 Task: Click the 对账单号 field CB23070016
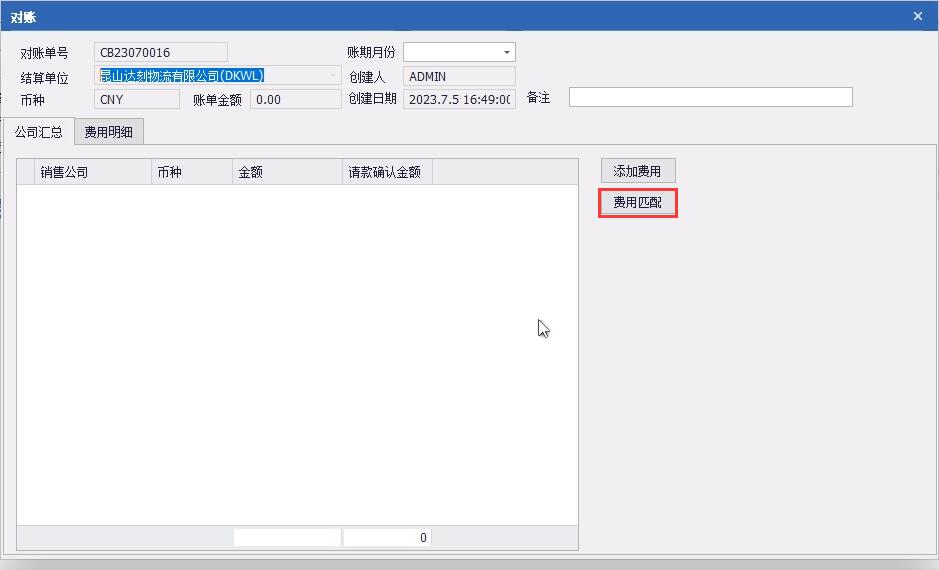click(160, 52)
